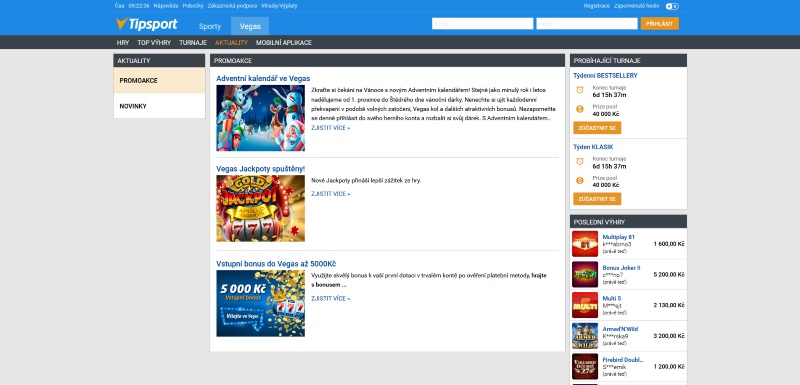Toggle the dark mode switch in top bar
This screenshot has width=800, height=385.
[672, 6]
